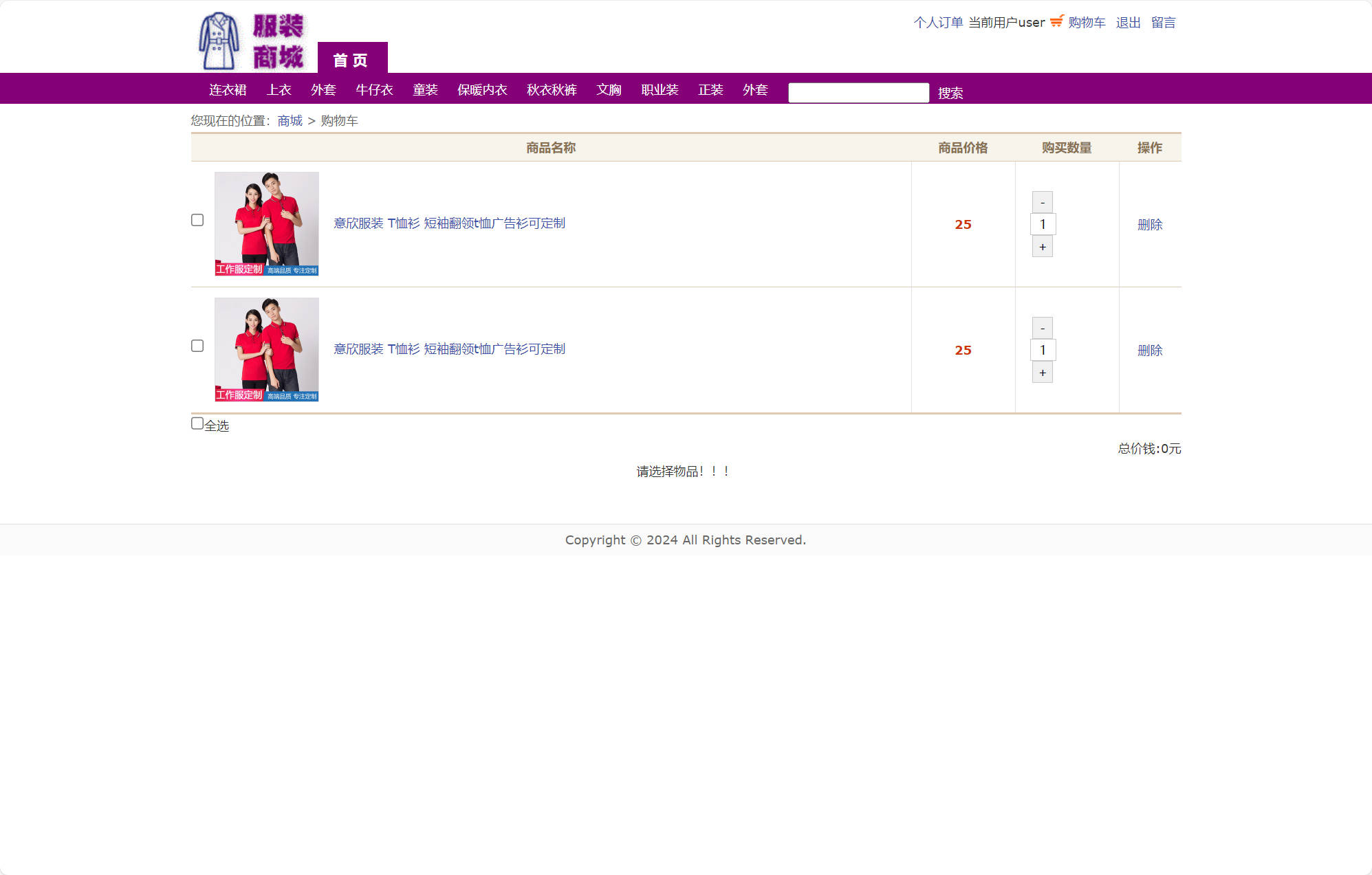Toggle the 全选 select-all checkbox
The height and width of the screenshot is (875, 1372).
[197, 423]
